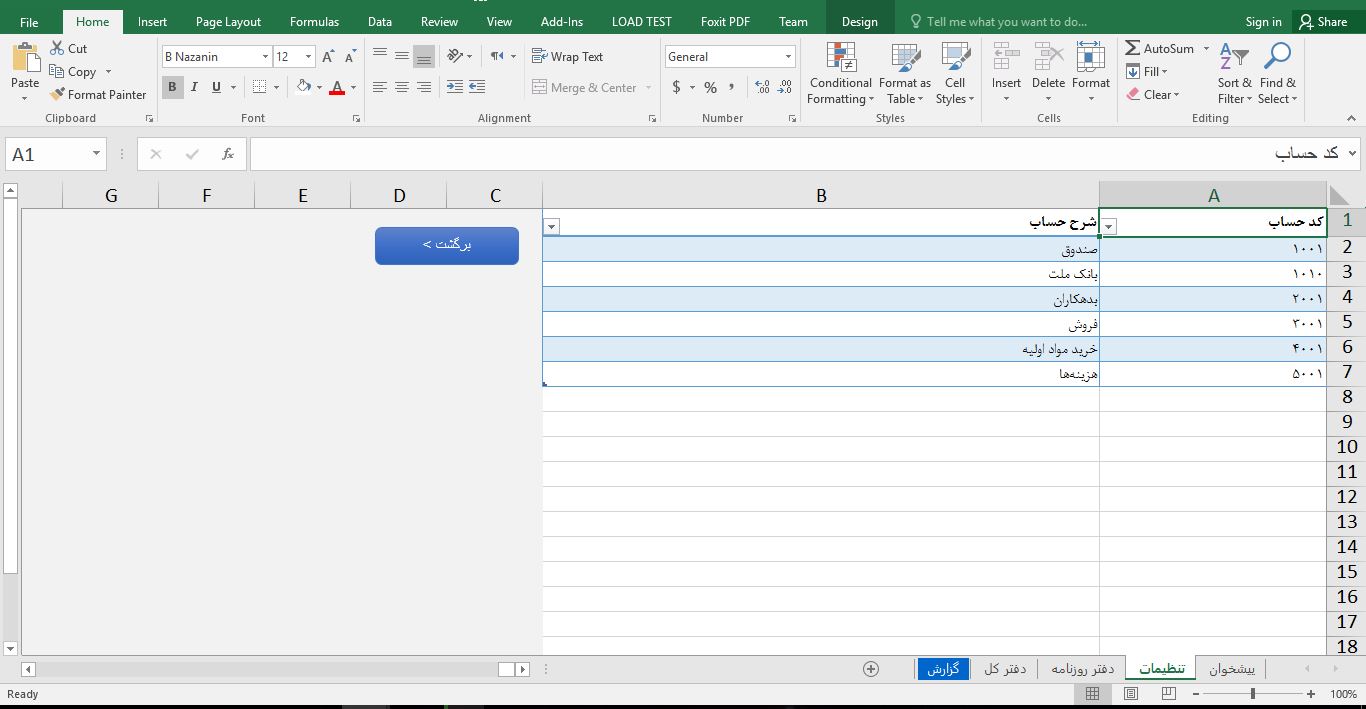Switch to the پیشخوان sheet tab
1366x709 pixels.
pos(1232,668)
